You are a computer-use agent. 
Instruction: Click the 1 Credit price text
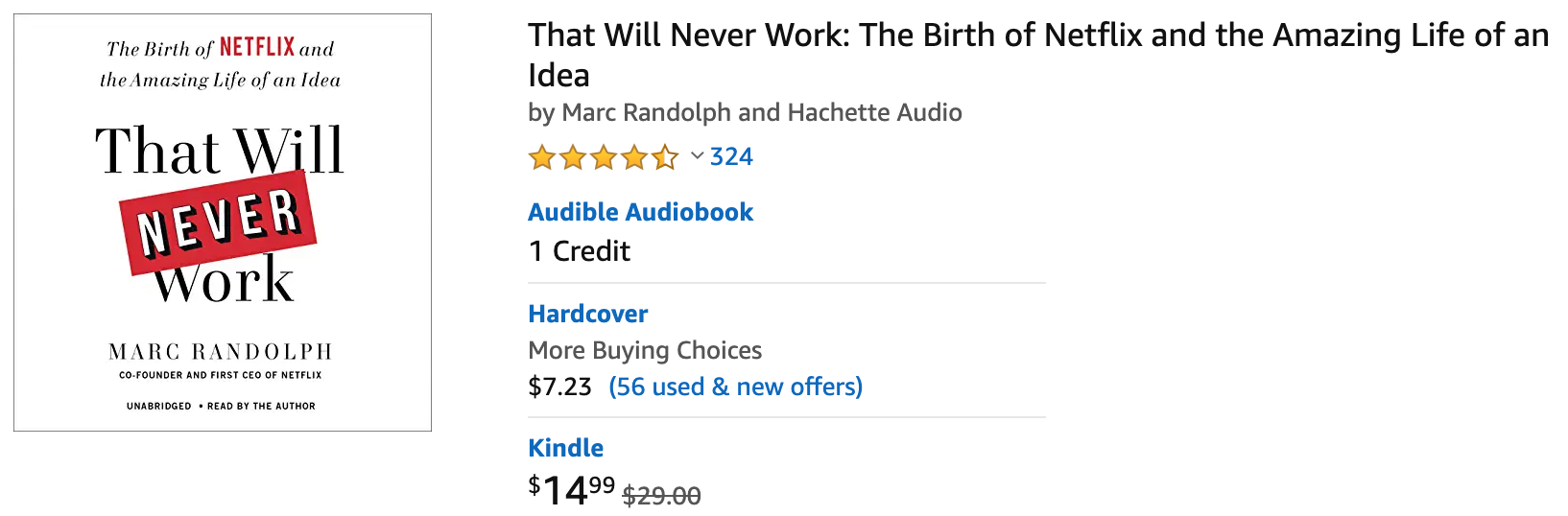(x=580, y=251)
